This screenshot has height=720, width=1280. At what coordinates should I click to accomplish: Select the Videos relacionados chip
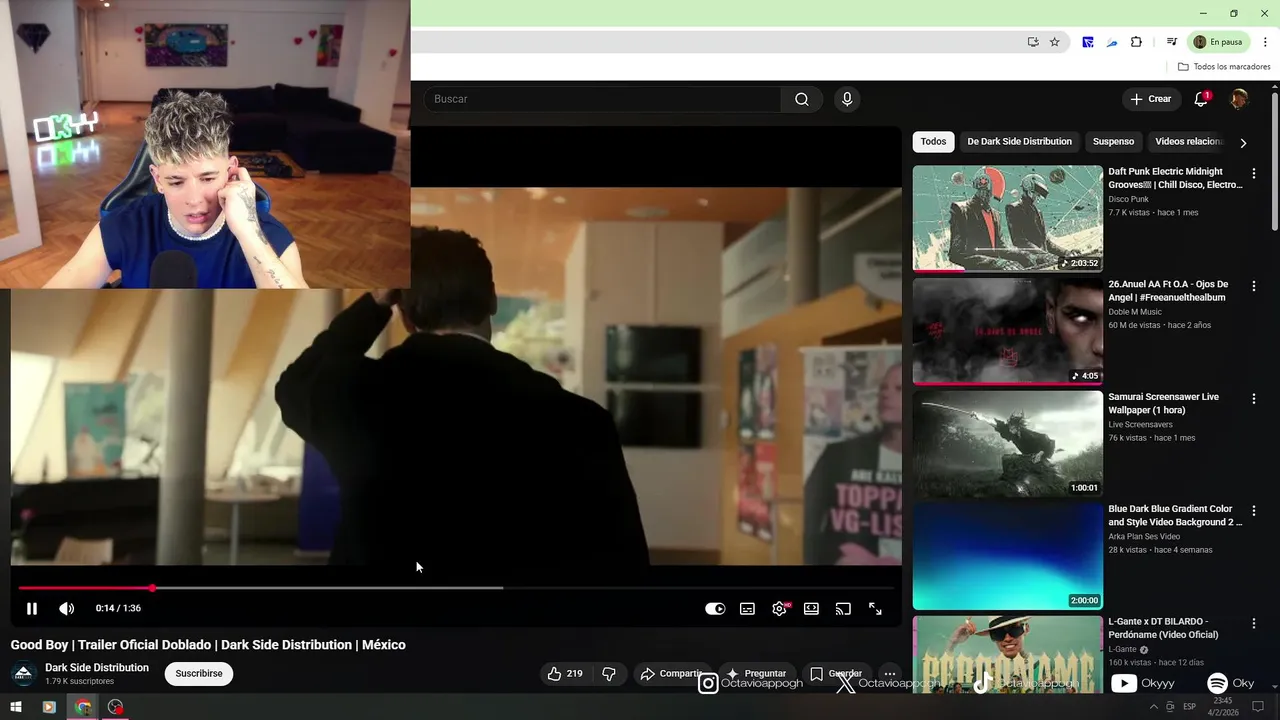1189,142
